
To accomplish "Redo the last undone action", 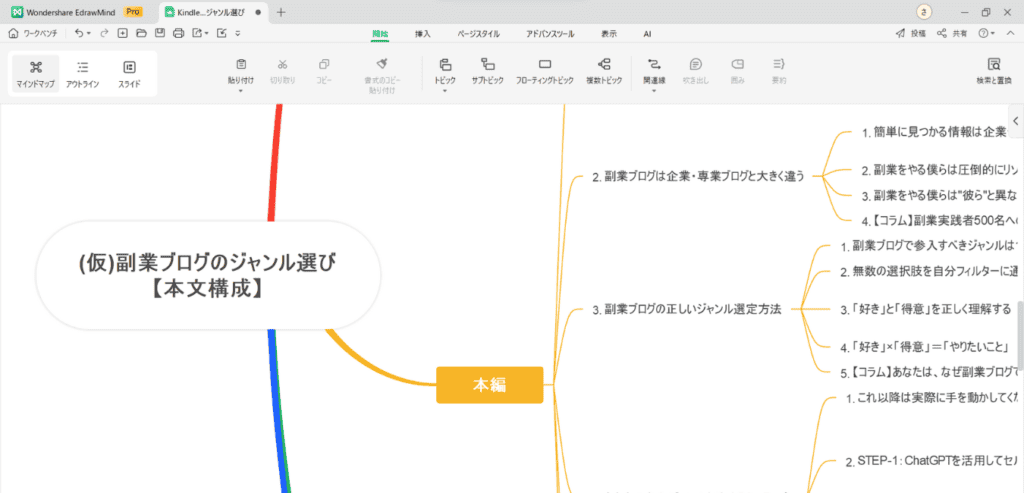I will tap(104, 33).
